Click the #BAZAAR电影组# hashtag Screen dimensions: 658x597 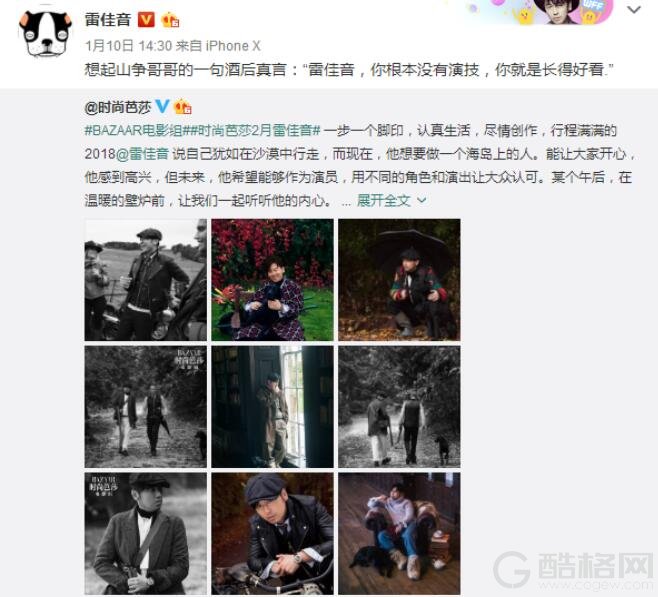pyautogui.click(x=133, y=130)
